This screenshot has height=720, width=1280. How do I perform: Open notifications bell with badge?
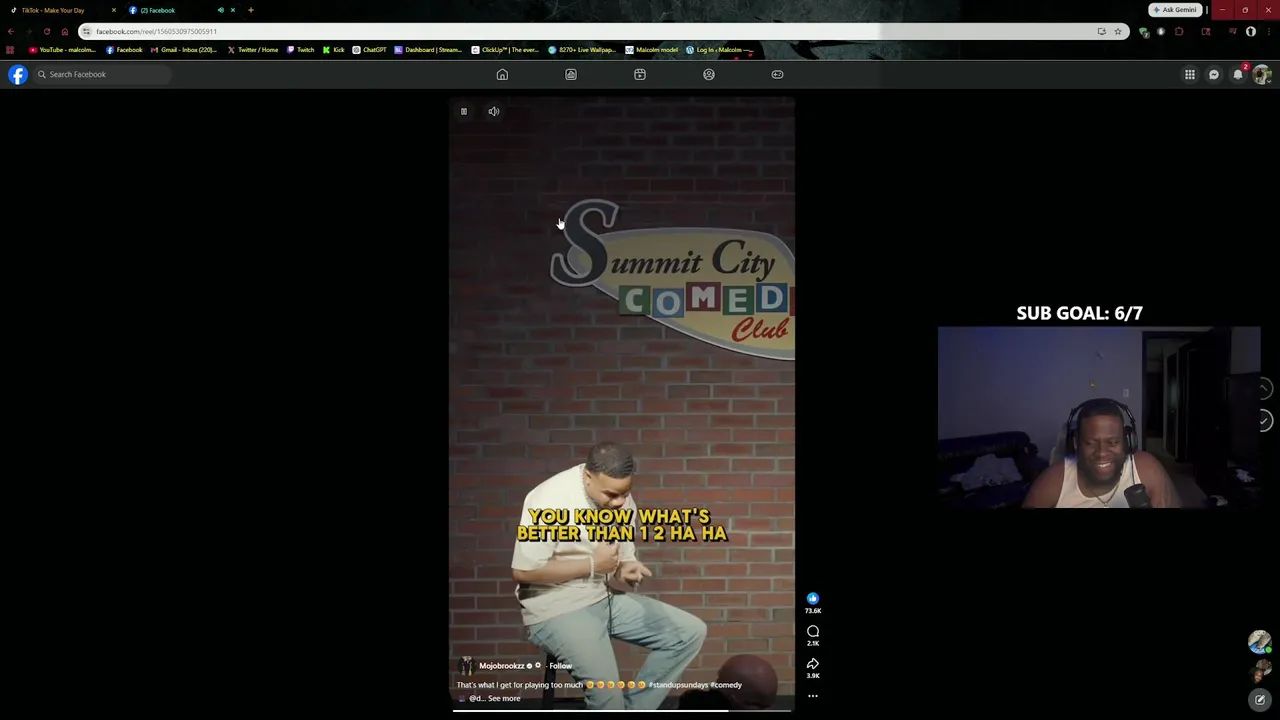click(x=1238, y=74)
